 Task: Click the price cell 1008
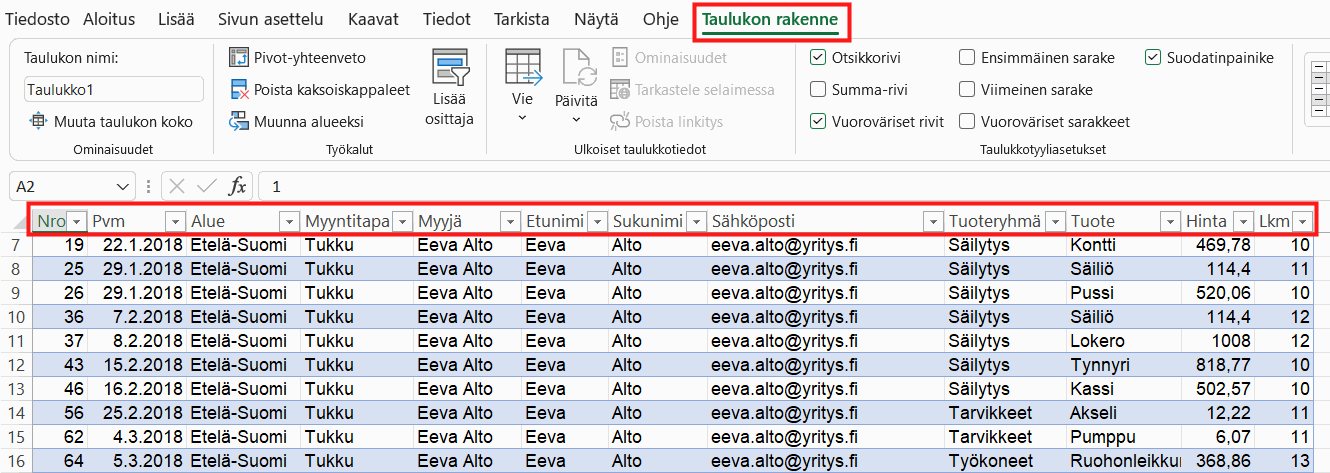click(1219, 341)
